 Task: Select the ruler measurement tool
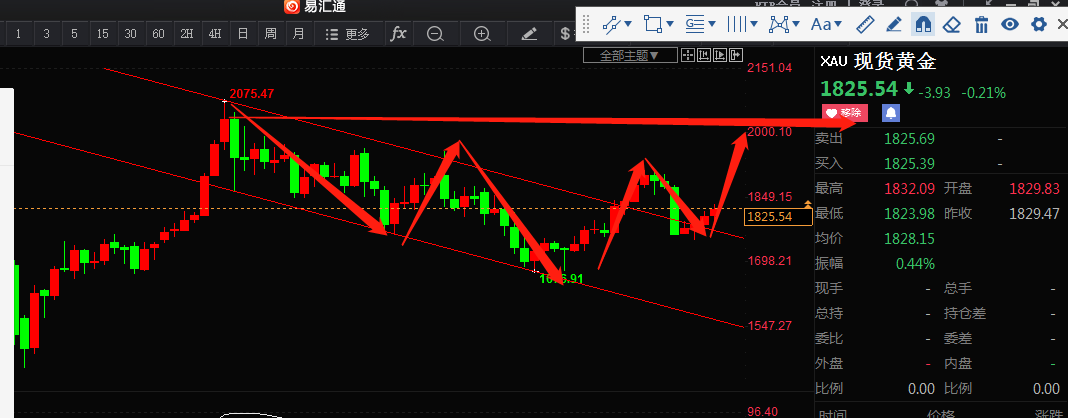click(x=866, y=23)
